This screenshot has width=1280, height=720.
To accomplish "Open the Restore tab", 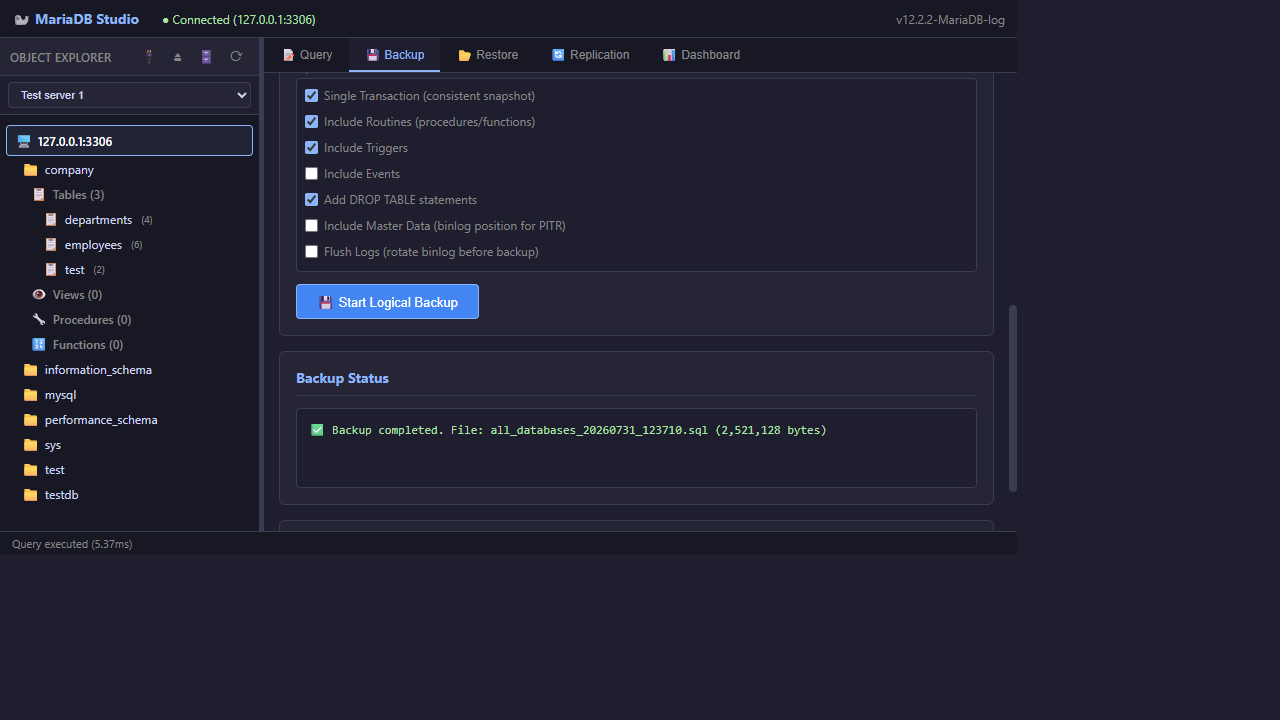I will pyautogui.click(x=488, y=55).
